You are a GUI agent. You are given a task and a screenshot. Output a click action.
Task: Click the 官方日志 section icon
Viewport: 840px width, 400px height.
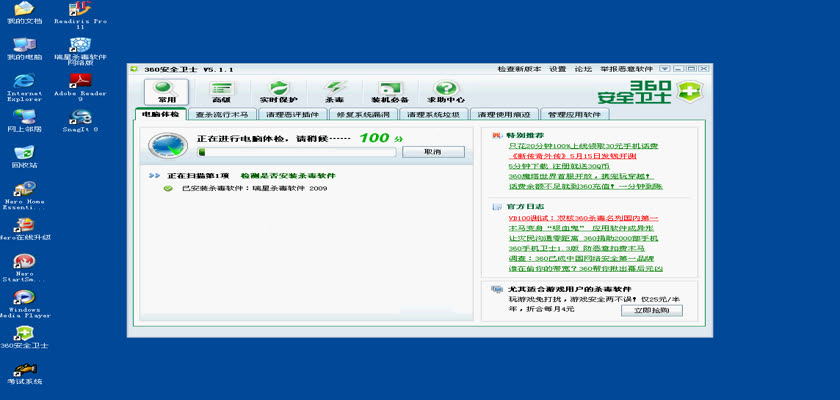tap(497, 206)
